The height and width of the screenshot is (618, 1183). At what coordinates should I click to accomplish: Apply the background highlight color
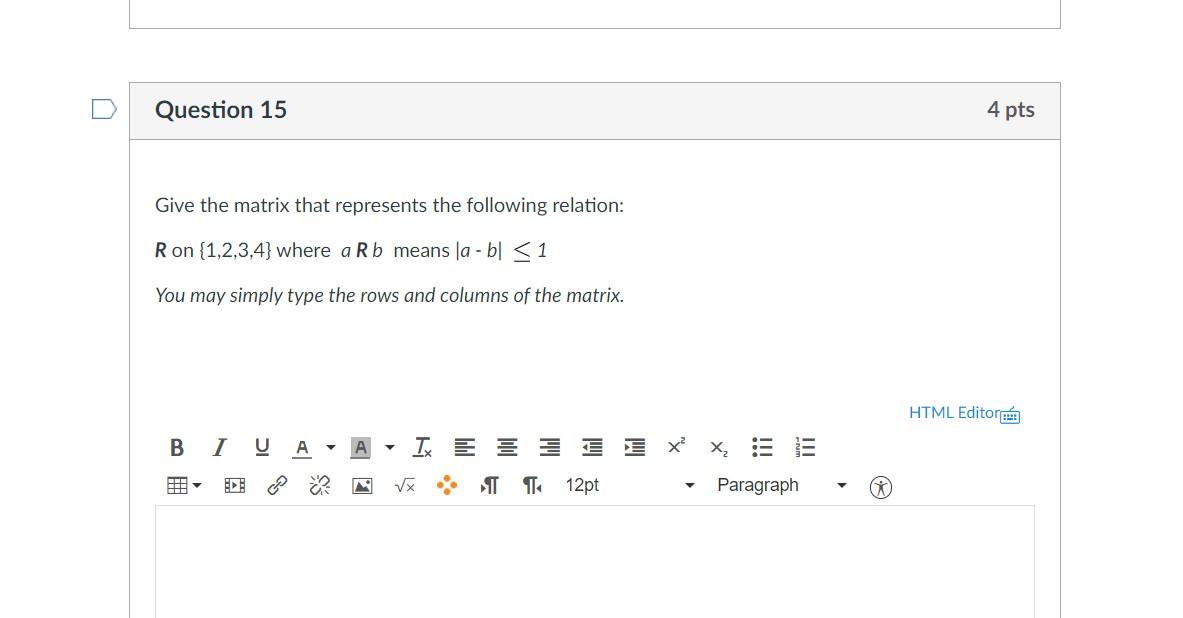[x=361, y=448]
